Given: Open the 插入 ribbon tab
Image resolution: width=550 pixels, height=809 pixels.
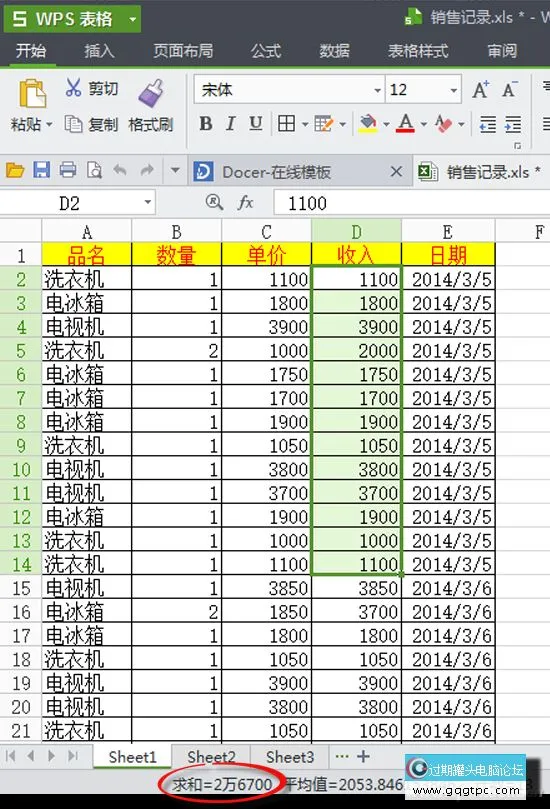Looking at the screenshot, I should click(100, 51).
